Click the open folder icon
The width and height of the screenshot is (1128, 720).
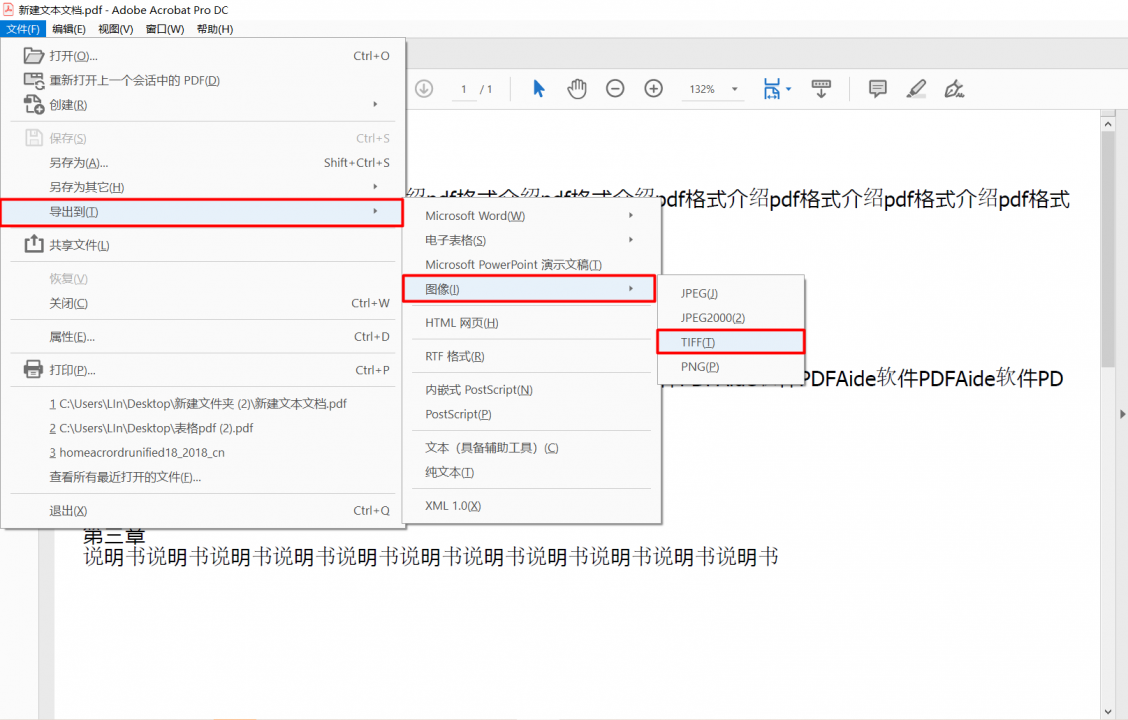pyautogui.click(x=34, y=55)
